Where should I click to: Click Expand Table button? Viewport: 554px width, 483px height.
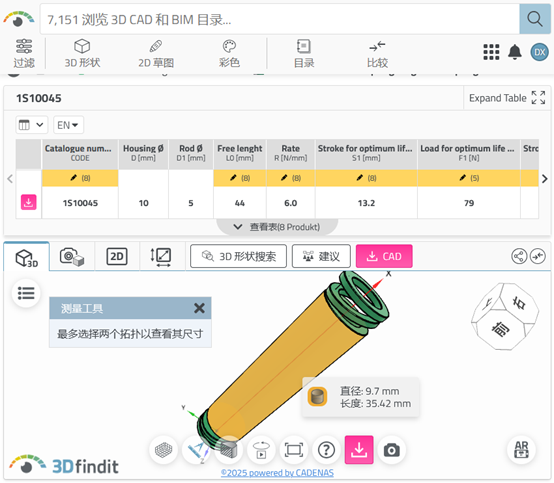point(507,98)
